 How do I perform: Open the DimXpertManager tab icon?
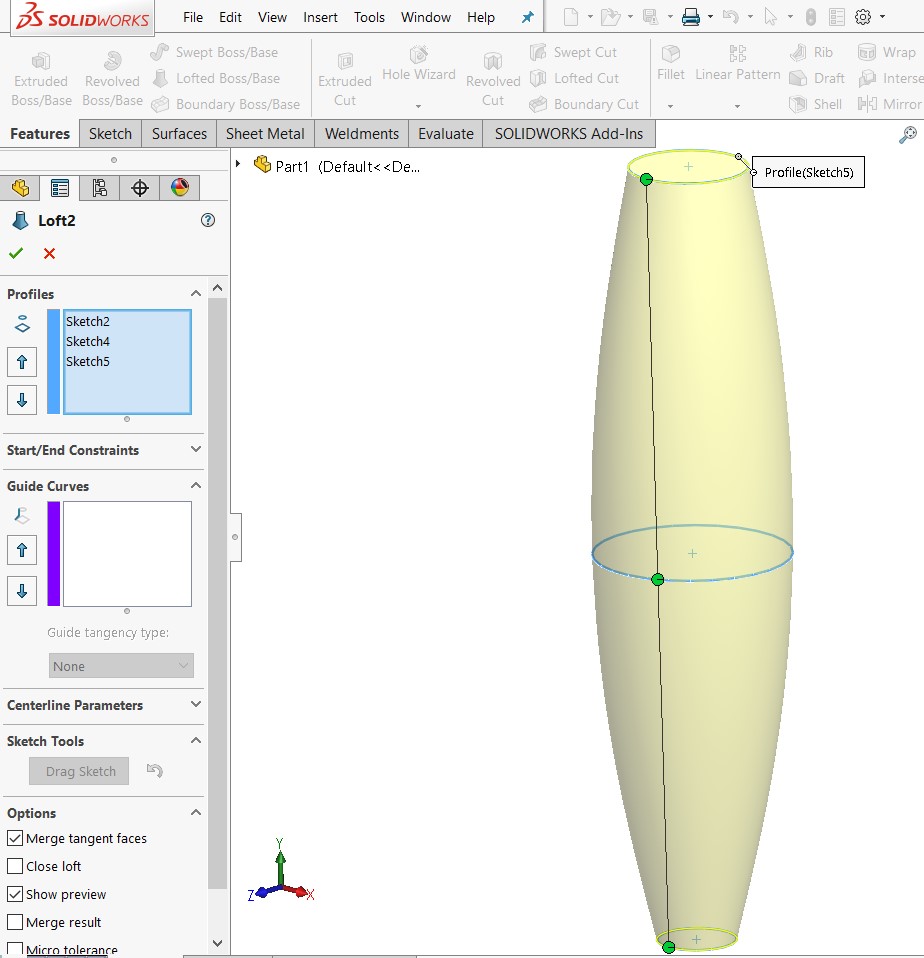140,188
